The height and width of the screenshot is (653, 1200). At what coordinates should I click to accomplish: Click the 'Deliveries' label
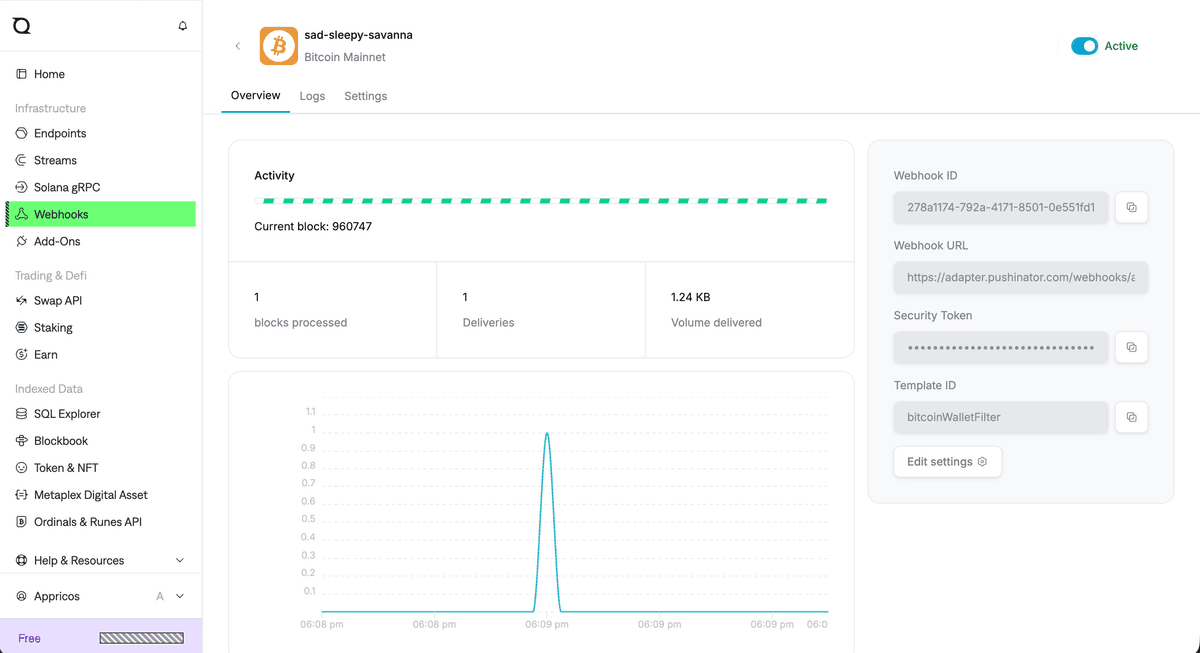point(489,323)
